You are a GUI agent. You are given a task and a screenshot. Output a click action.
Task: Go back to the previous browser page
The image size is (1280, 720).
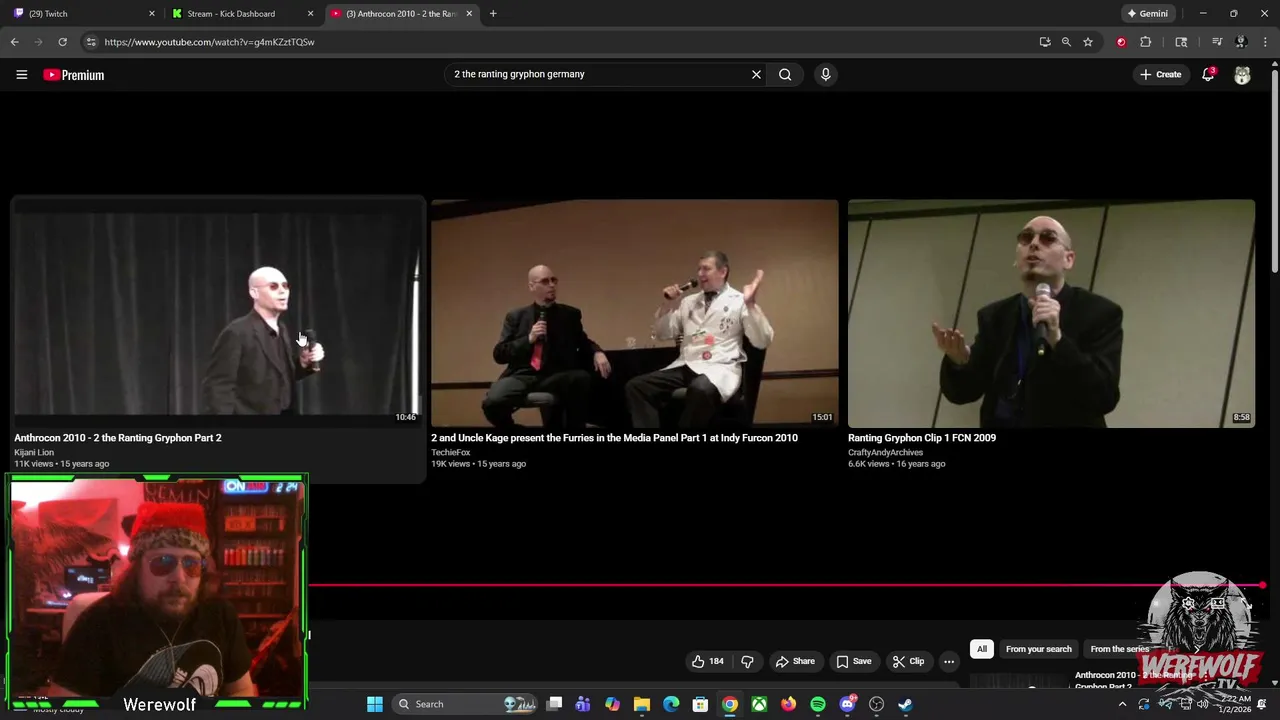(14, 42)
